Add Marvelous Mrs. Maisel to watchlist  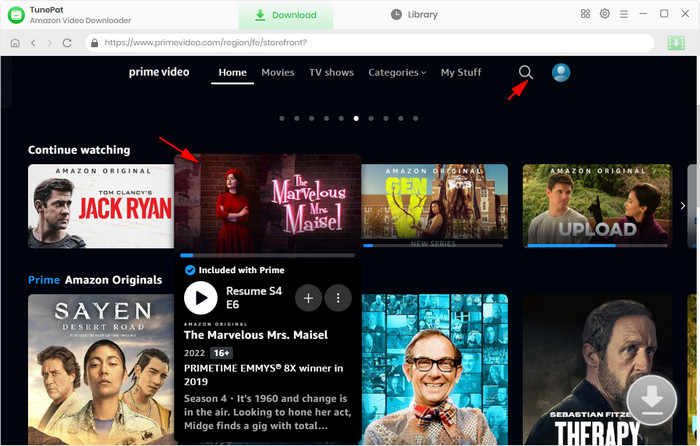(308, 298)
